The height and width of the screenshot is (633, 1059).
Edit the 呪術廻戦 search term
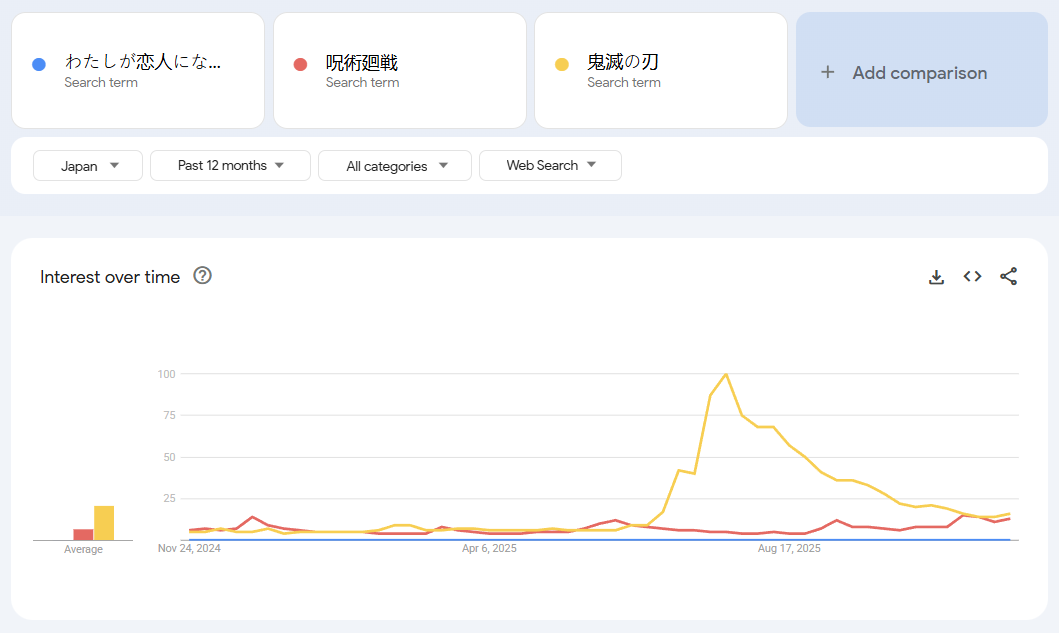pos(400,70)
